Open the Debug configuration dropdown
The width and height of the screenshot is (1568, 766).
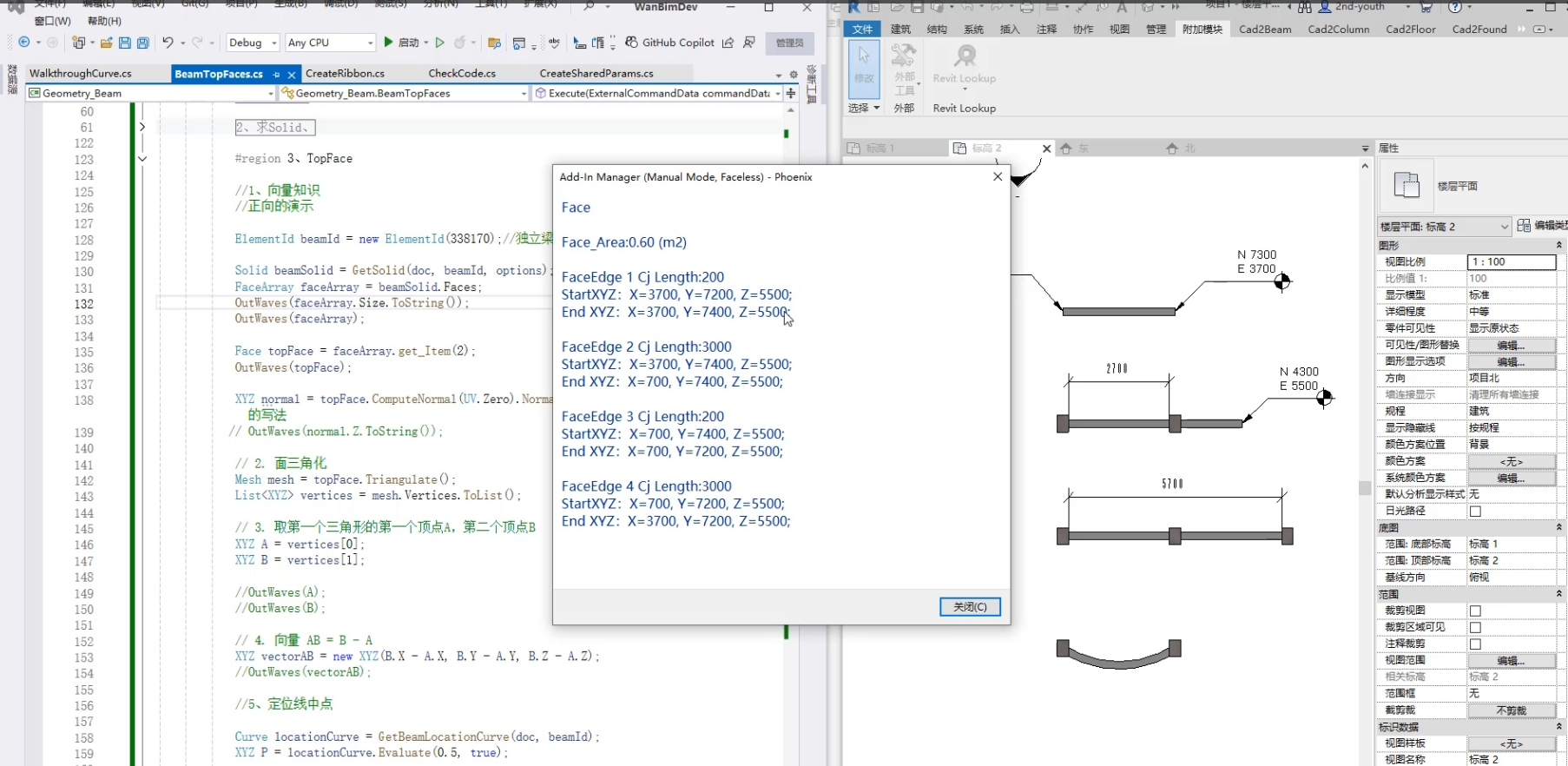pyautogui.click(x=274, y=43)
